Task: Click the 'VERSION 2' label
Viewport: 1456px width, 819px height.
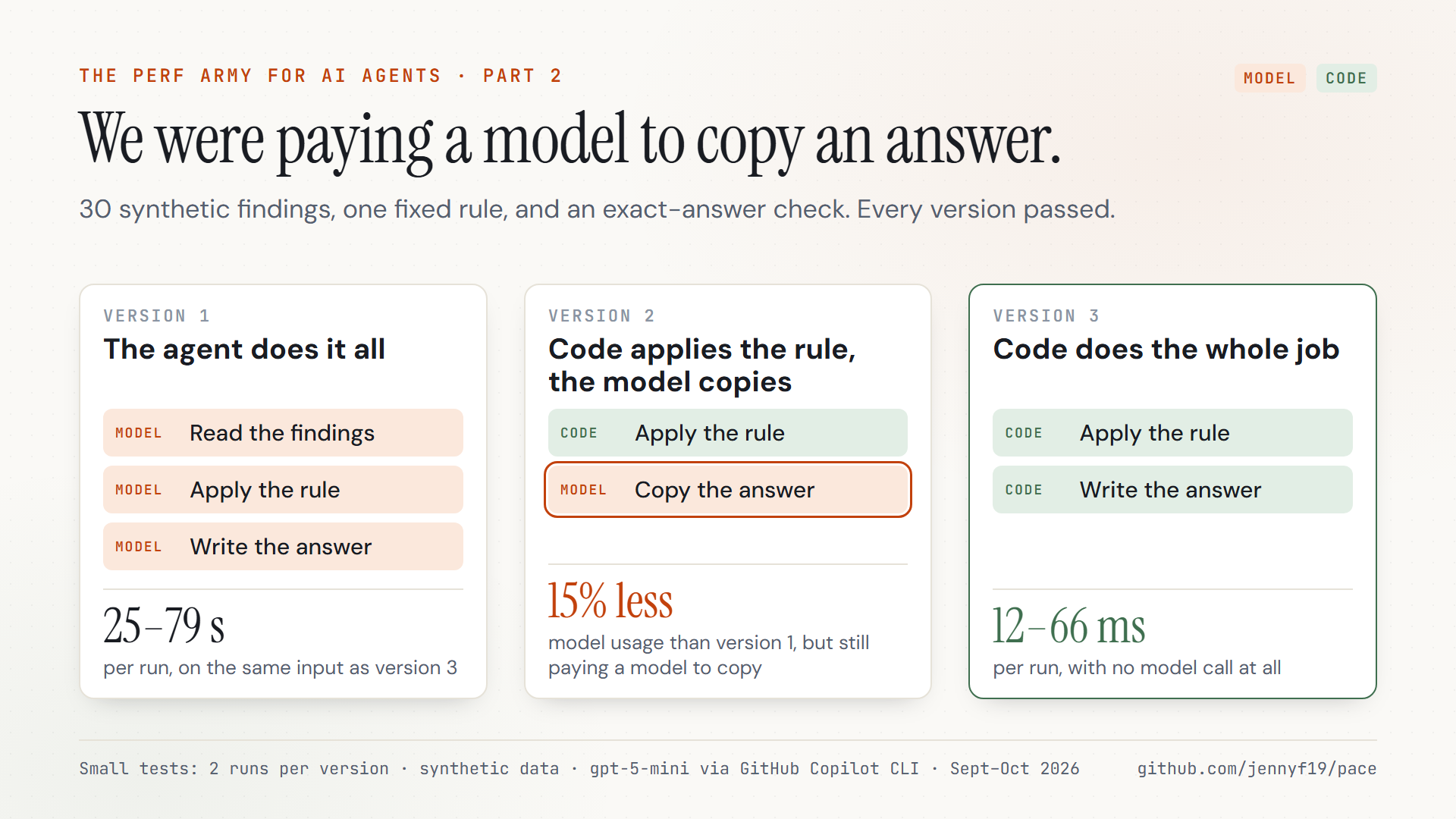Action: coord(601,315)
